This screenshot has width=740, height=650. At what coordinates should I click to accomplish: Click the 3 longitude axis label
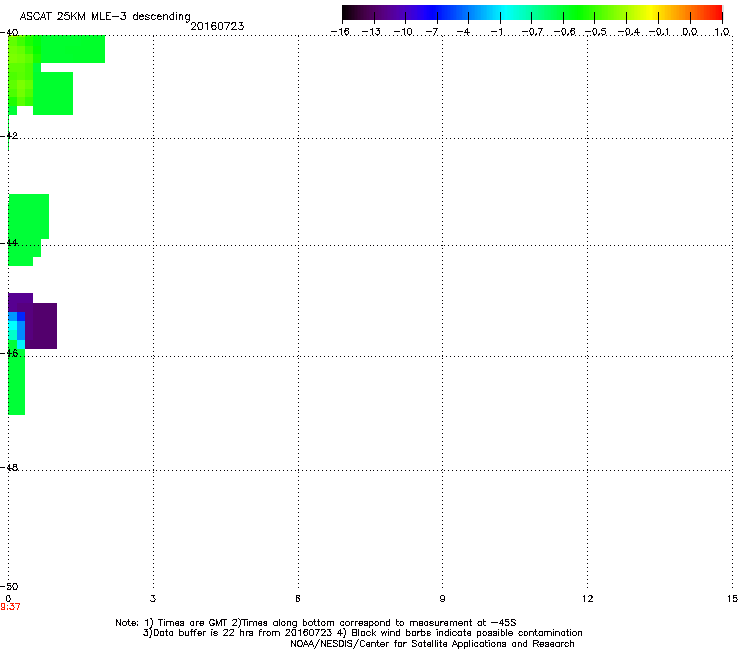click(x=153, y=599)
